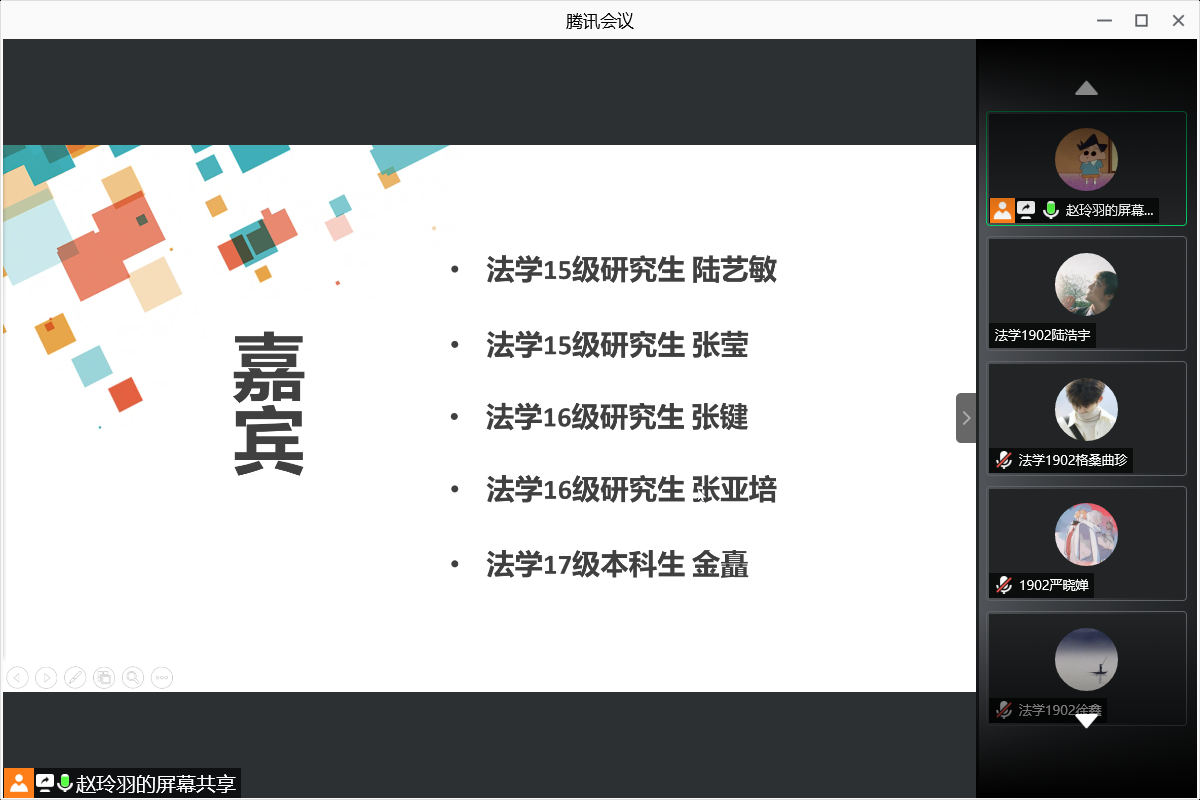Select 法学1902陆浩宇 participant tile

point(1086,293)
